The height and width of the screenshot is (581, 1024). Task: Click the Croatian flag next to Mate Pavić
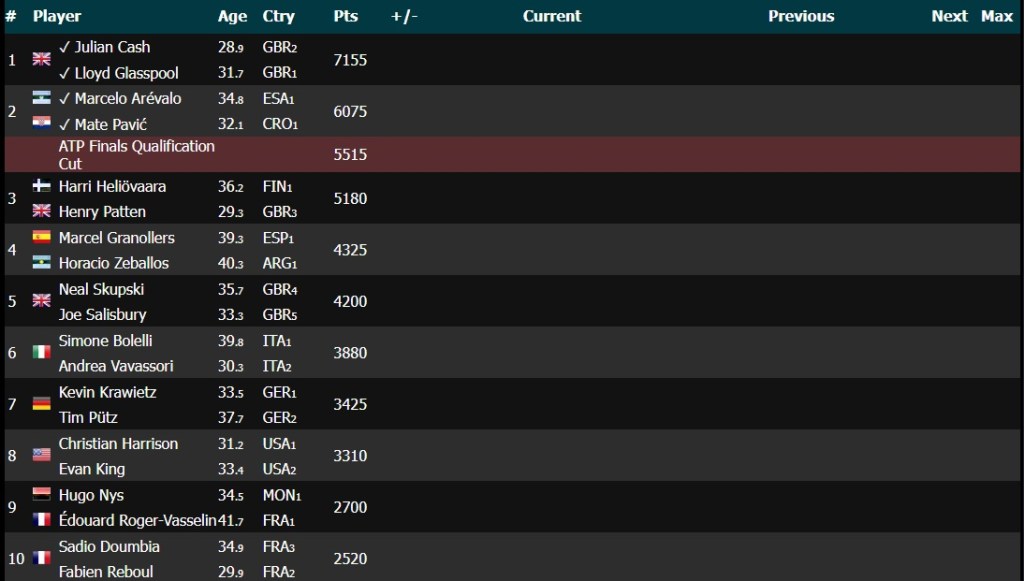pyautogui.click(x=41, y=123)
